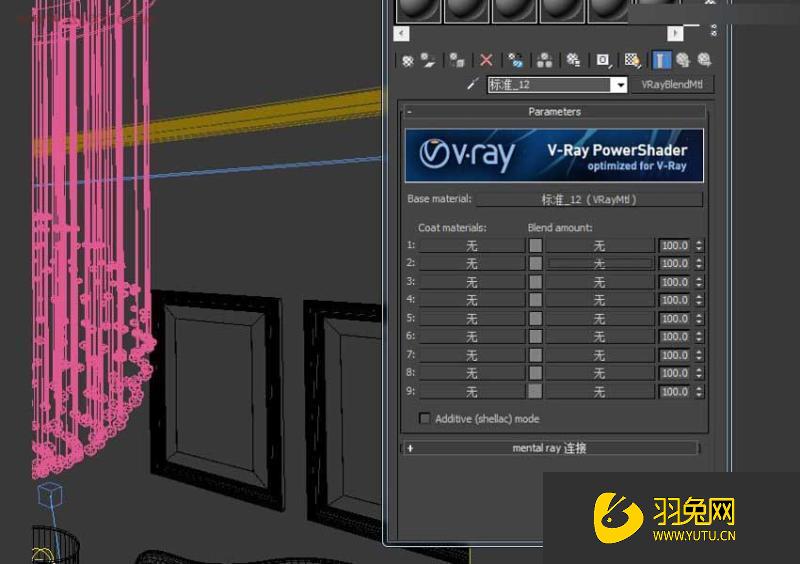The width and height of the screenshot is (800, 564).
Task: Click coat material slot 5 button
Action: pos(471,319)
